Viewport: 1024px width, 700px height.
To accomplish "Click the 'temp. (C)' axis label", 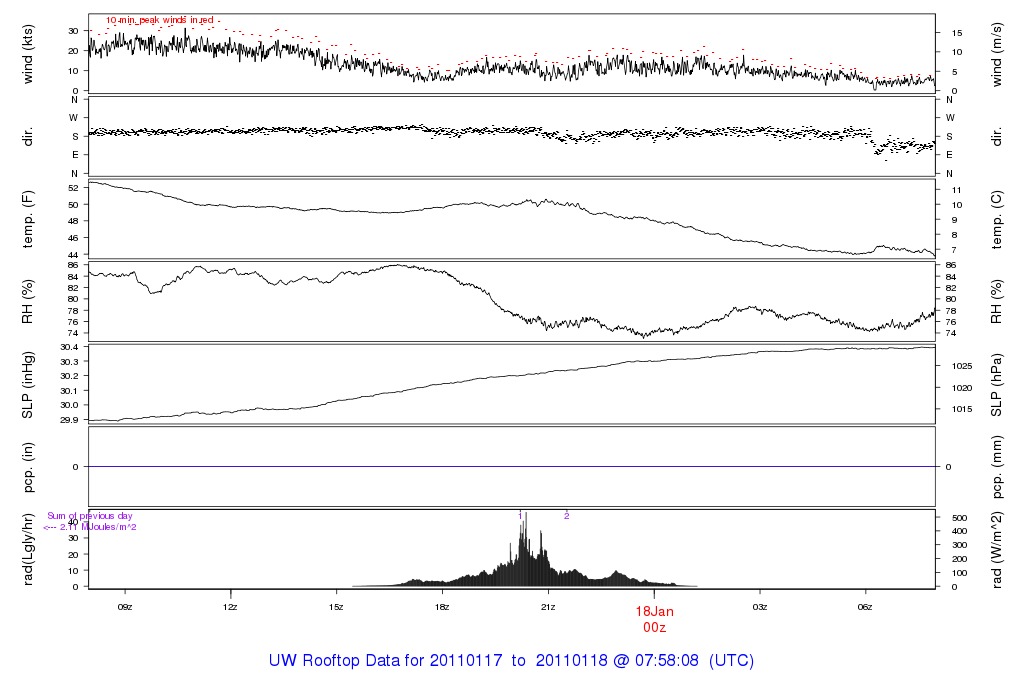I will (x=997, y=219).
